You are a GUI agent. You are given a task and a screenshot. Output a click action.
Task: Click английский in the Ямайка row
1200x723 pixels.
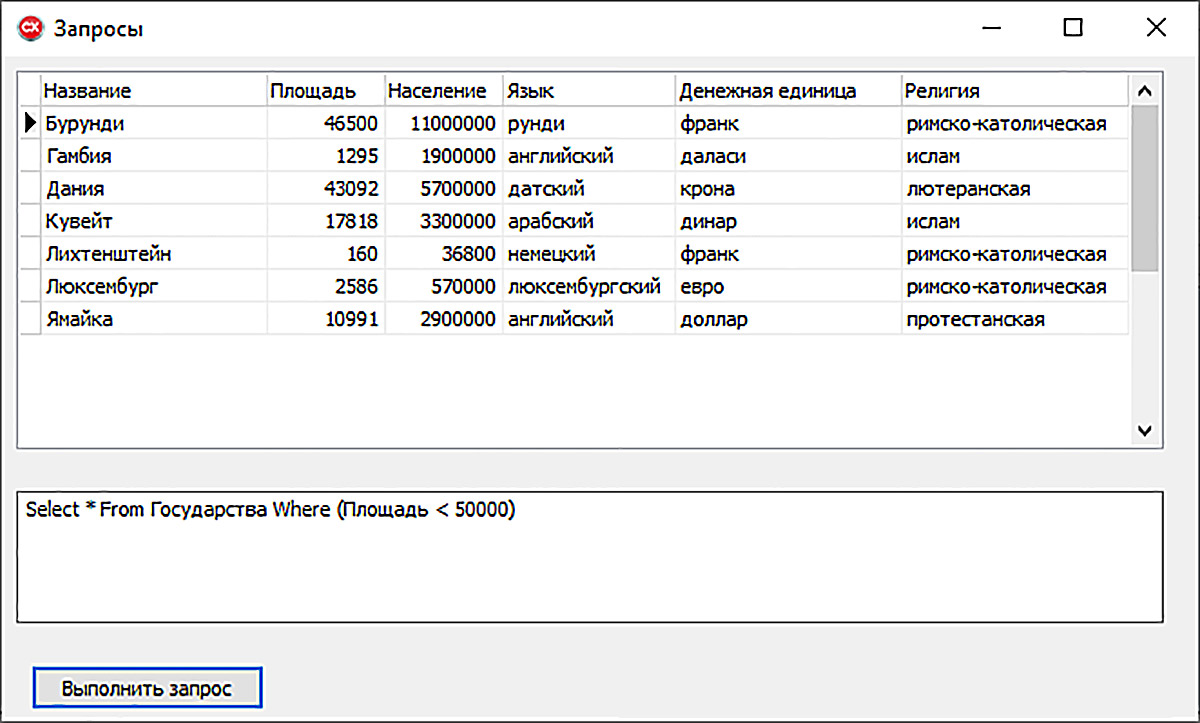(x=588, y=319)
